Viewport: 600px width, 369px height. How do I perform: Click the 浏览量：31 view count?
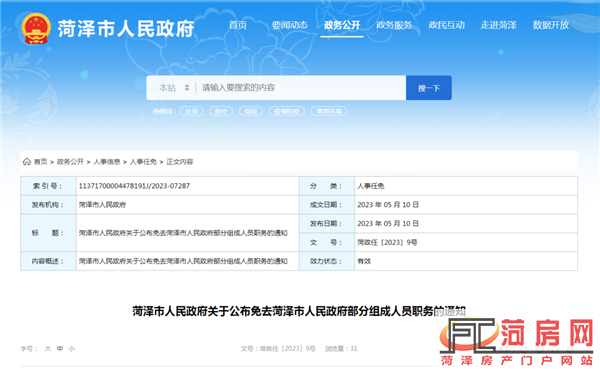pyautogui.click(x=341, y=349)
